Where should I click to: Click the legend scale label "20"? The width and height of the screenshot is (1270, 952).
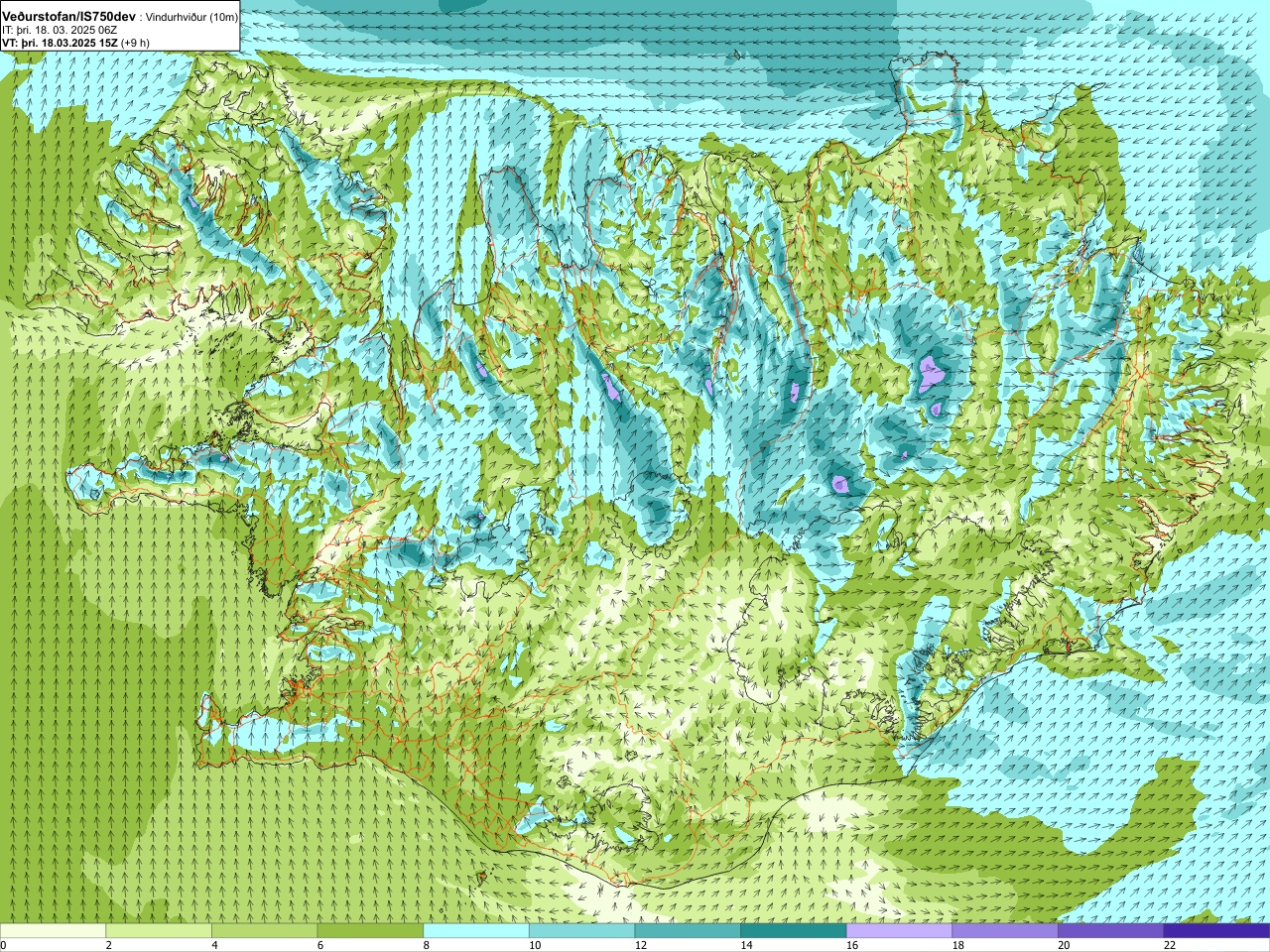[1063, 945]
